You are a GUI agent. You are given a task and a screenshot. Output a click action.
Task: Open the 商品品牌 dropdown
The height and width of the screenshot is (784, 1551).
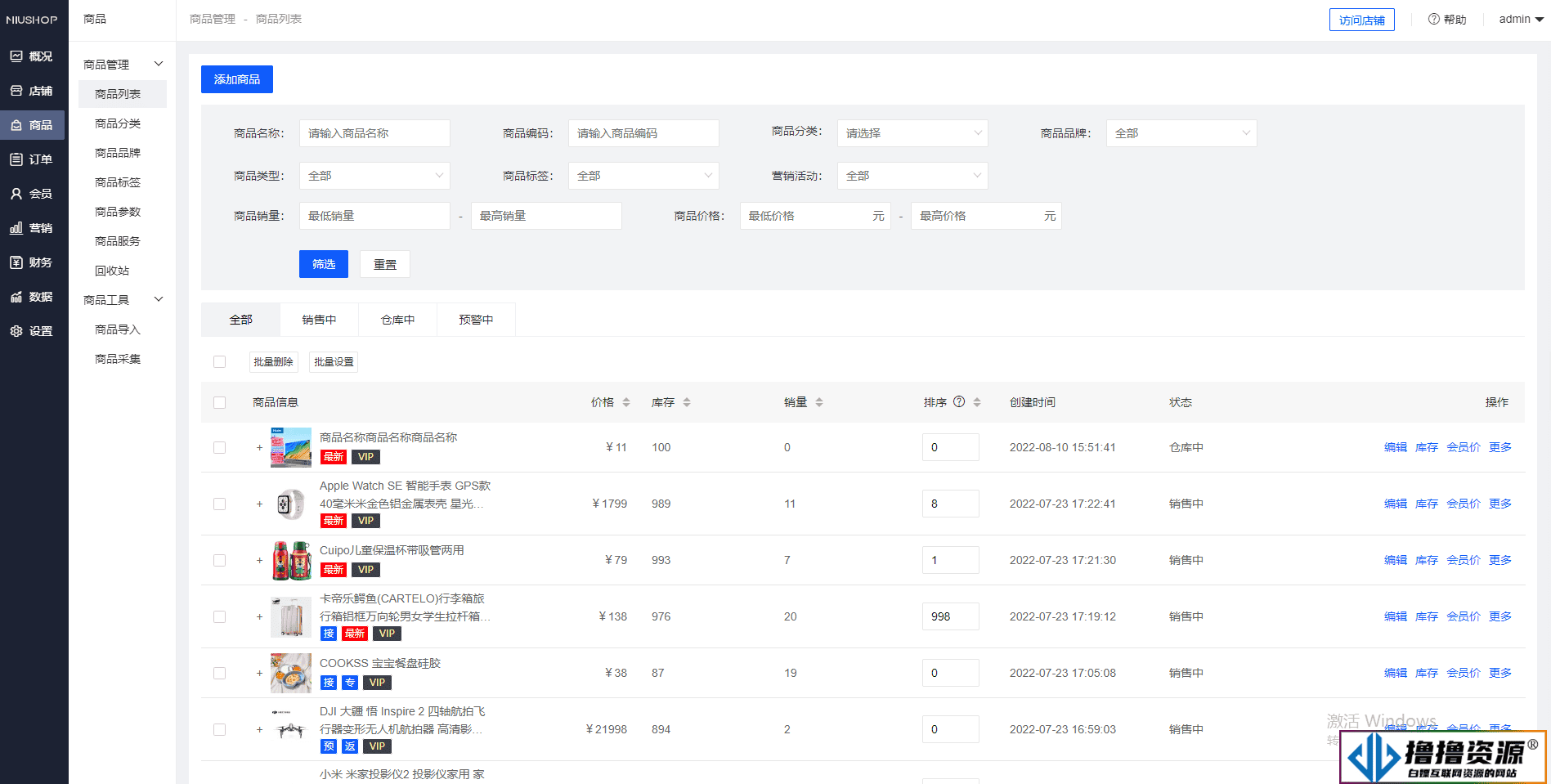(x=1181, y=133)
